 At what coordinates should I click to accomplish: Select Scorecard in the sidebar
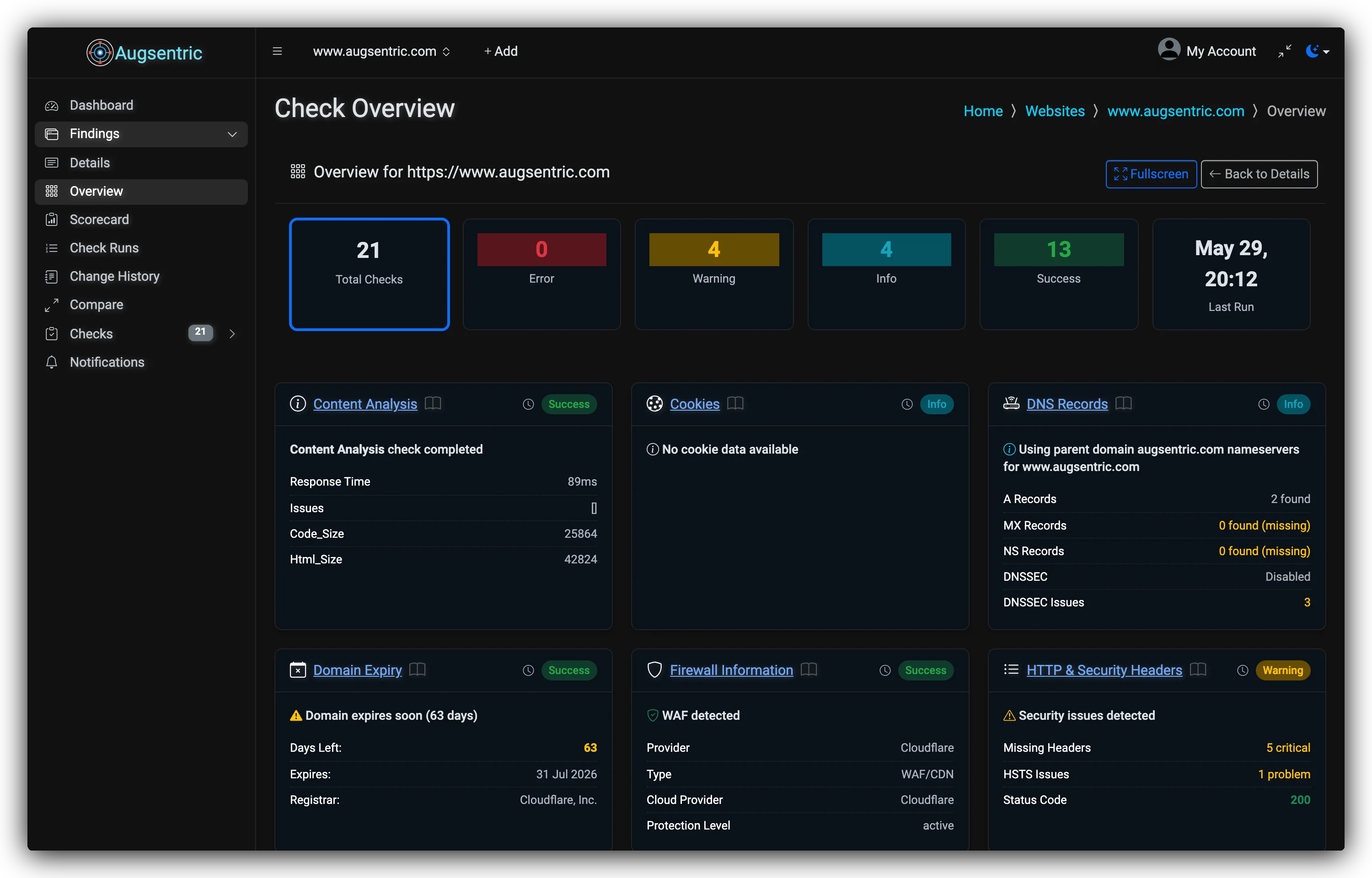pyautogui.click(x=141, y=219)
